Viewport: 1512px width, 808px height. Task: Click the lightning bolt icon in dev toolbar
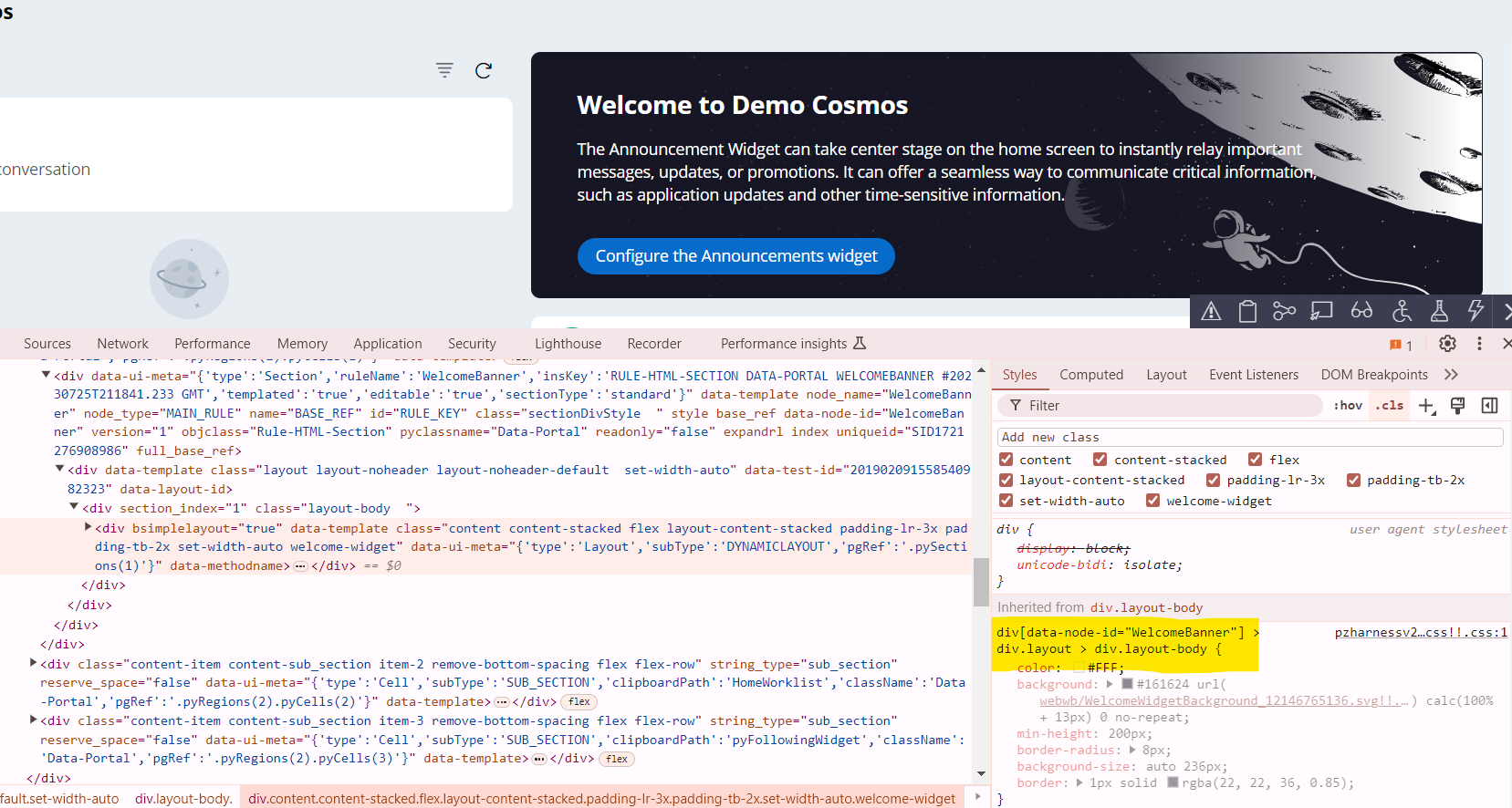[1475, 311]
